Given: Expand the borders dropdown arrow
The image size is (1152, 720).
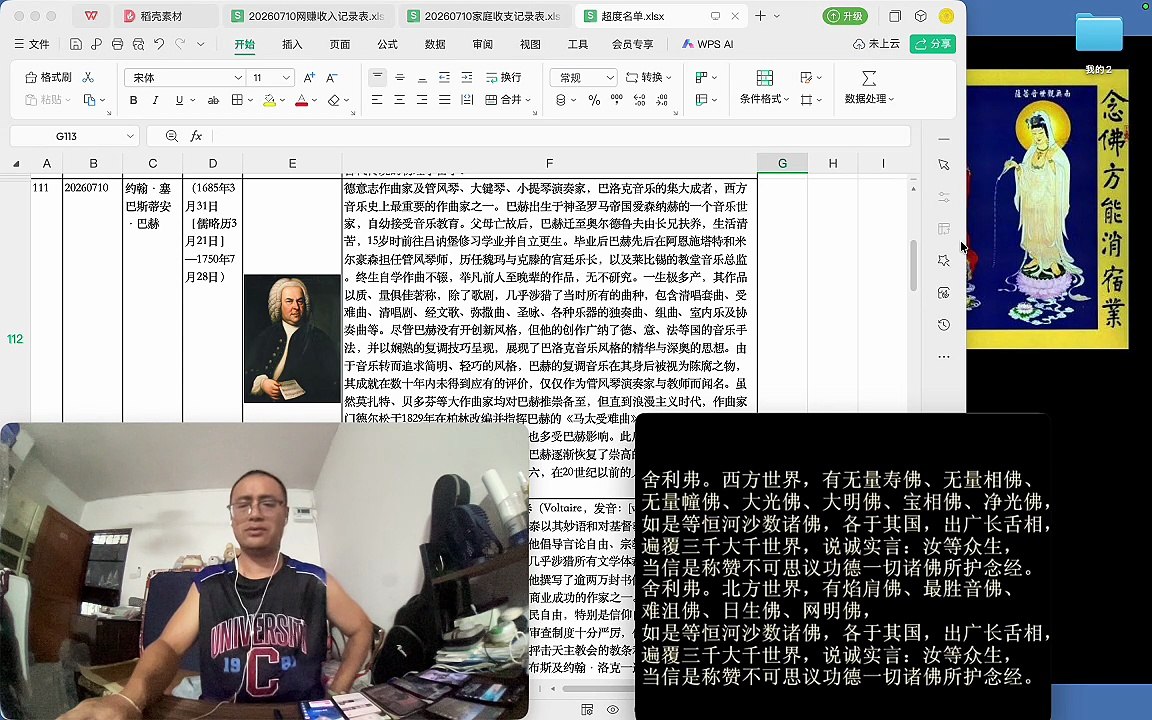Looking at the screenshot, I should pyautogui.click(x=250, y=100).
